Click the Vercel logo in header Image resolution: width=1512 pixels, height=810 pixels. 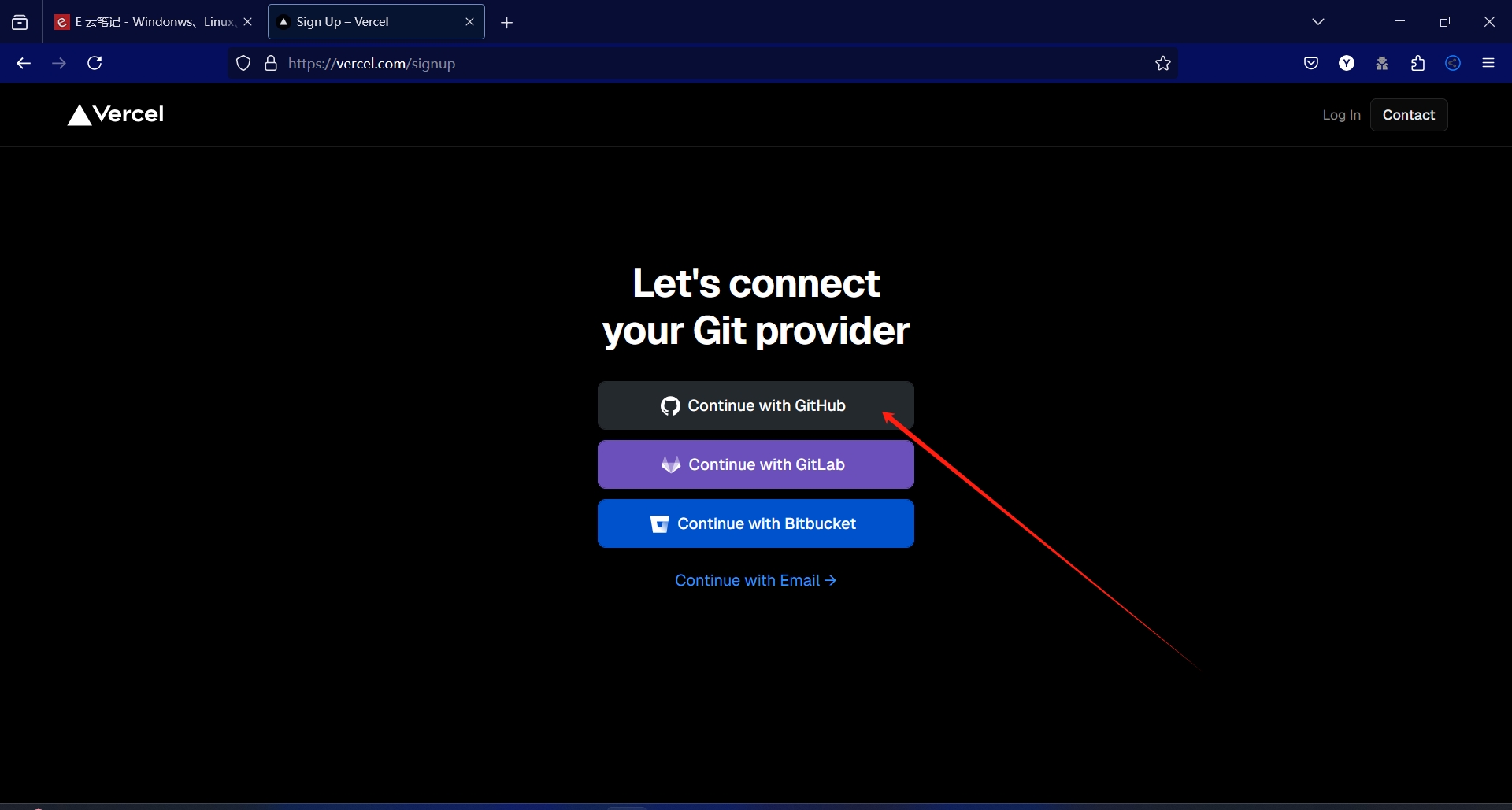click(116, 115)
